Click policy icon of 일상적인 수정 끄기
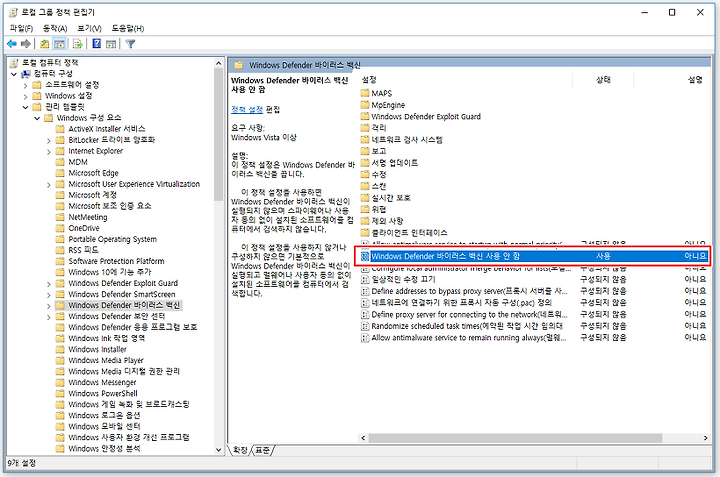The height and width of the screenshot is (477, 720). click(x=365, y=279)
